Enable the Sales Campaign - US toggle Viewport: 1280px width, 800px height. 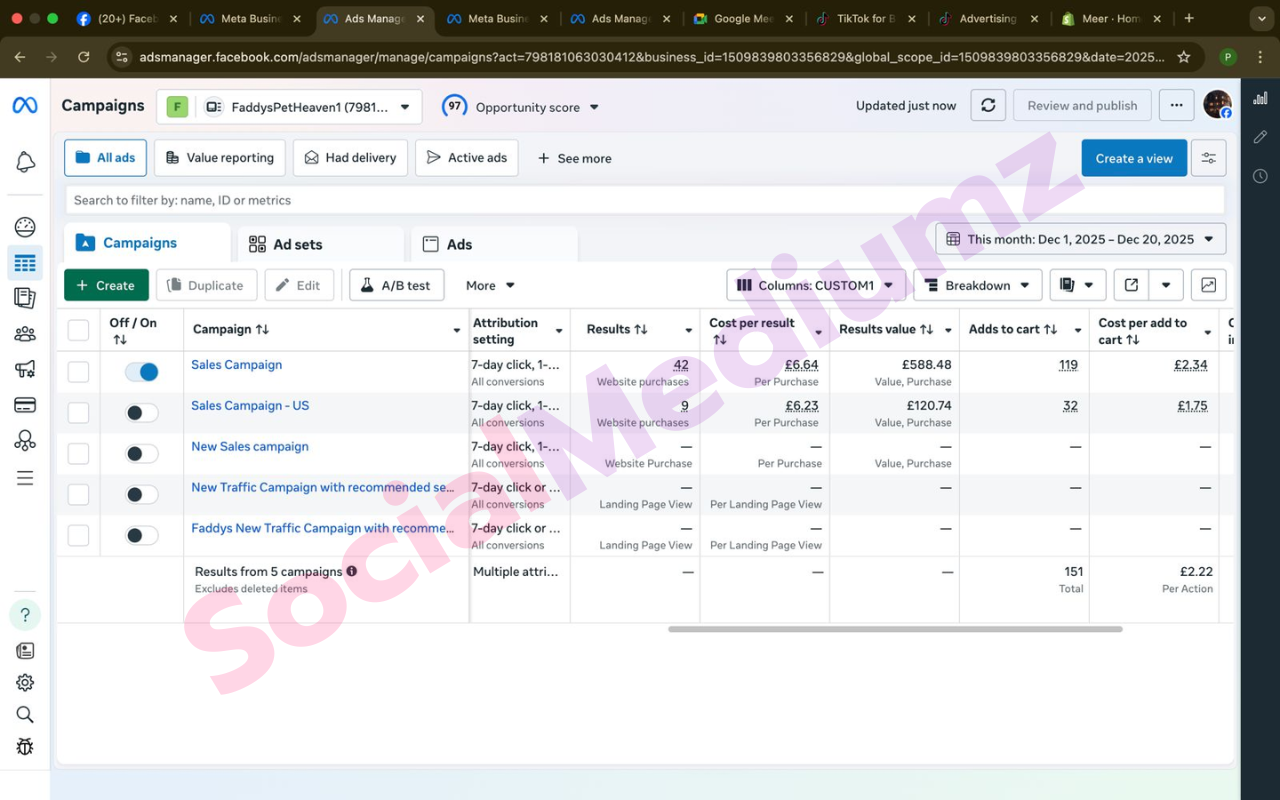coord(142,413)
